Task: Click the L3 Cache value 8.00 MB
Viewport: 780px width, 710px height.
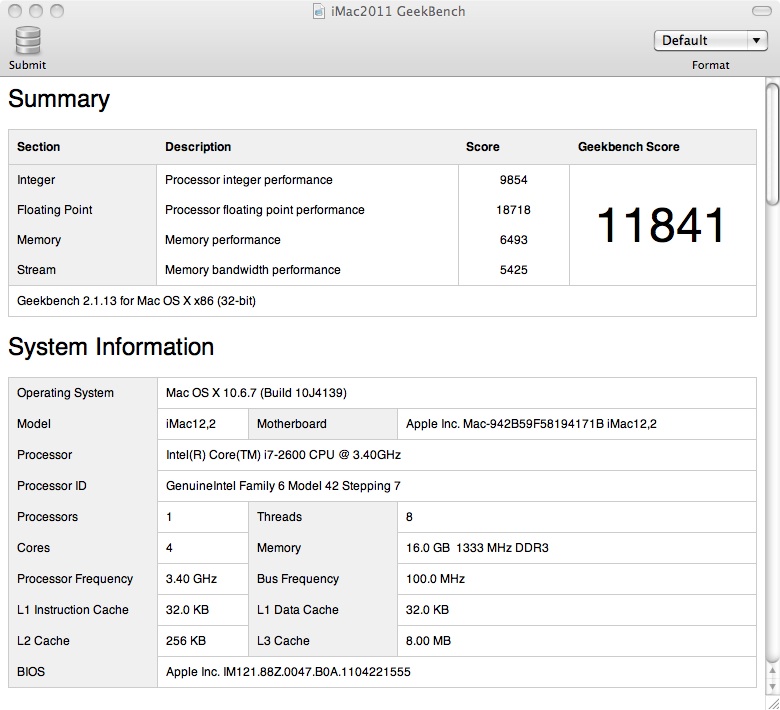Action: click(x=428, y=641)
